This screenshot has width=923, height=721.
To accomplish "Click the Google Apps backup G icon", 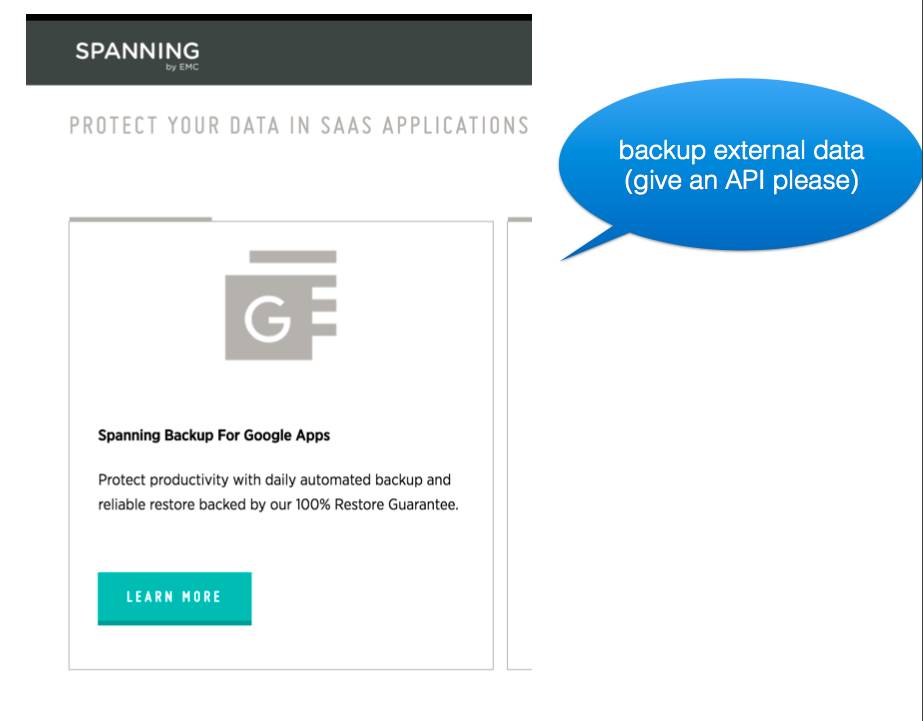I will click(281, 305).
